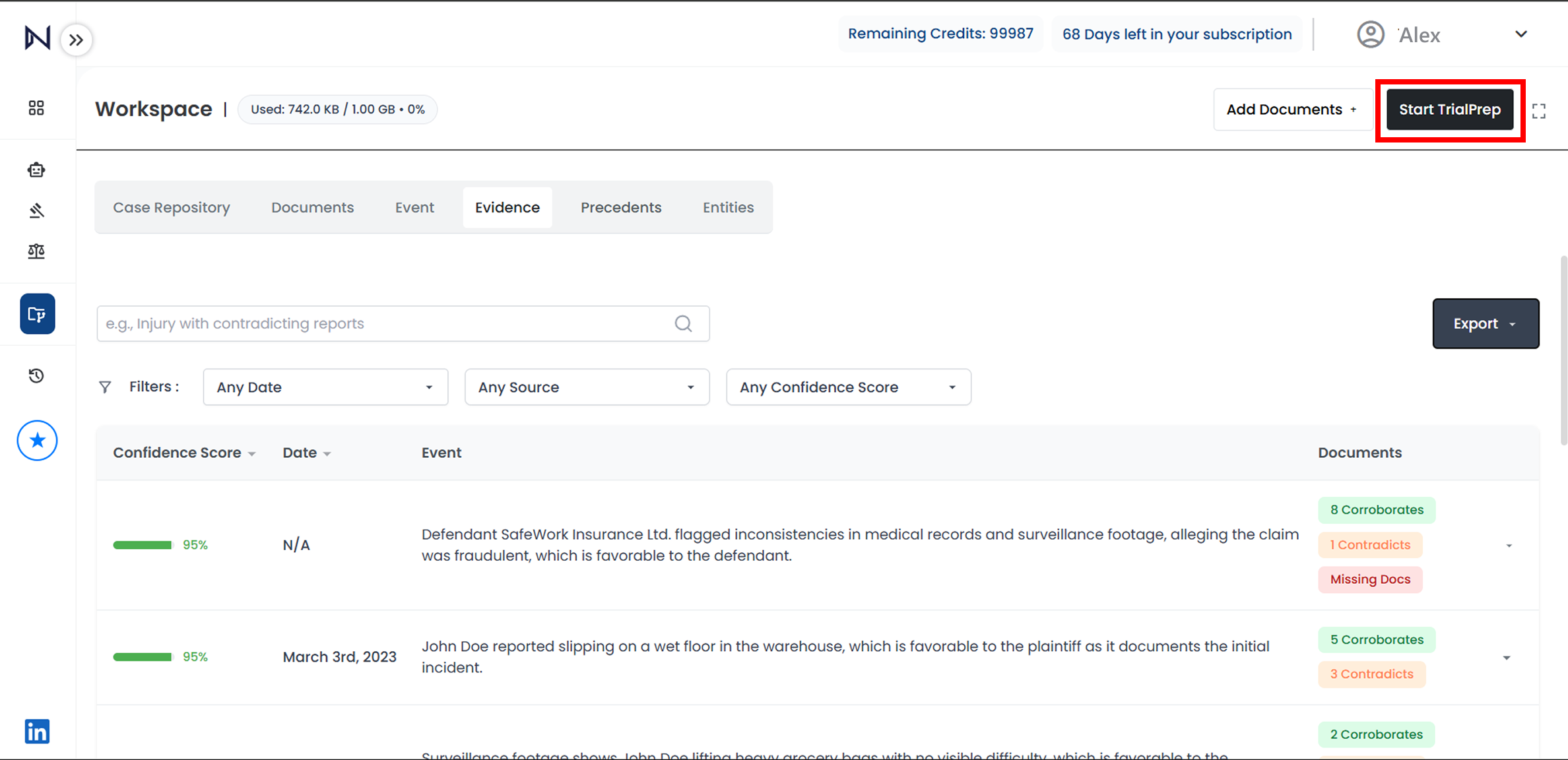This screenshot has width=1568, height=760.
Task: Click the blue star circle icon
Action: (37, 440)
